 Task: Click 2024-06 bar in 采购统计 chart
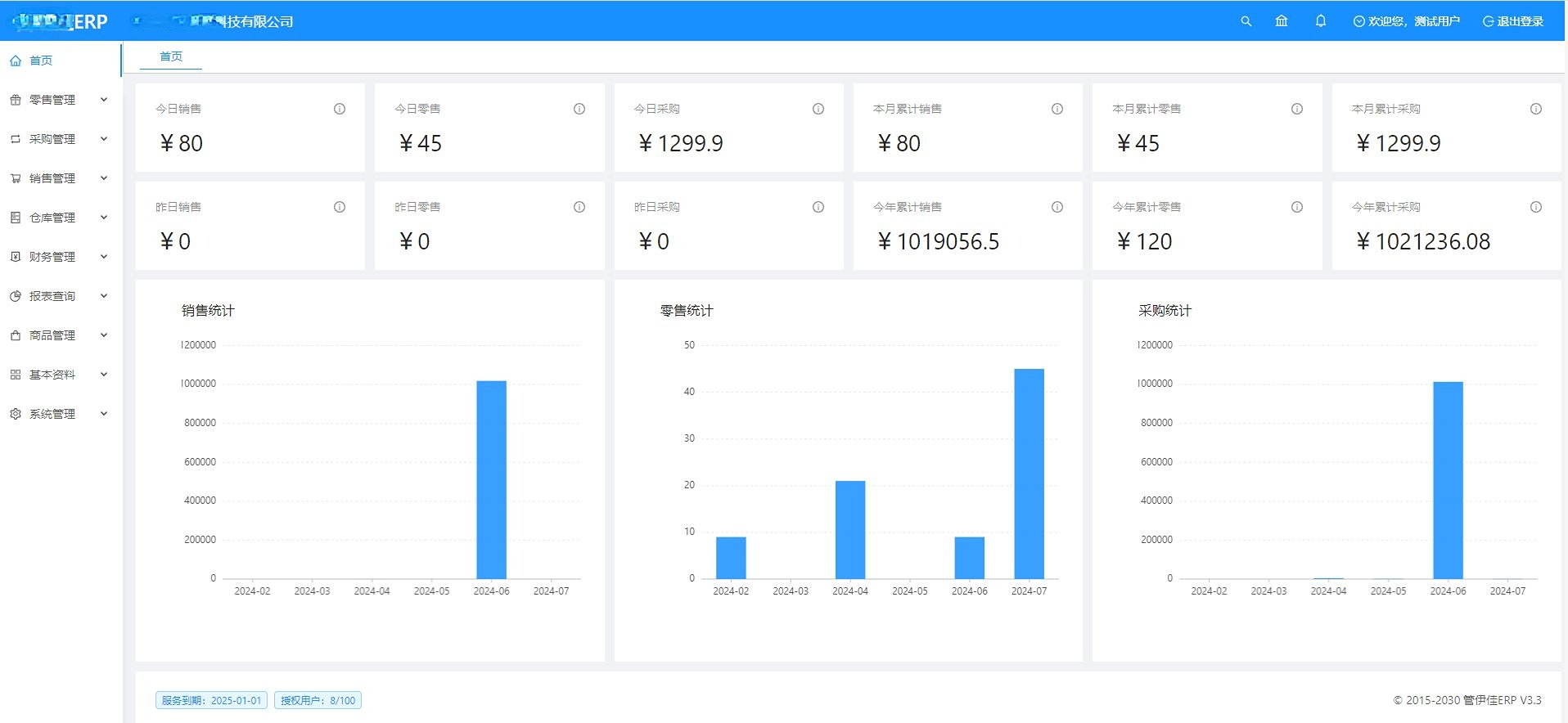tap(1448, 480)
